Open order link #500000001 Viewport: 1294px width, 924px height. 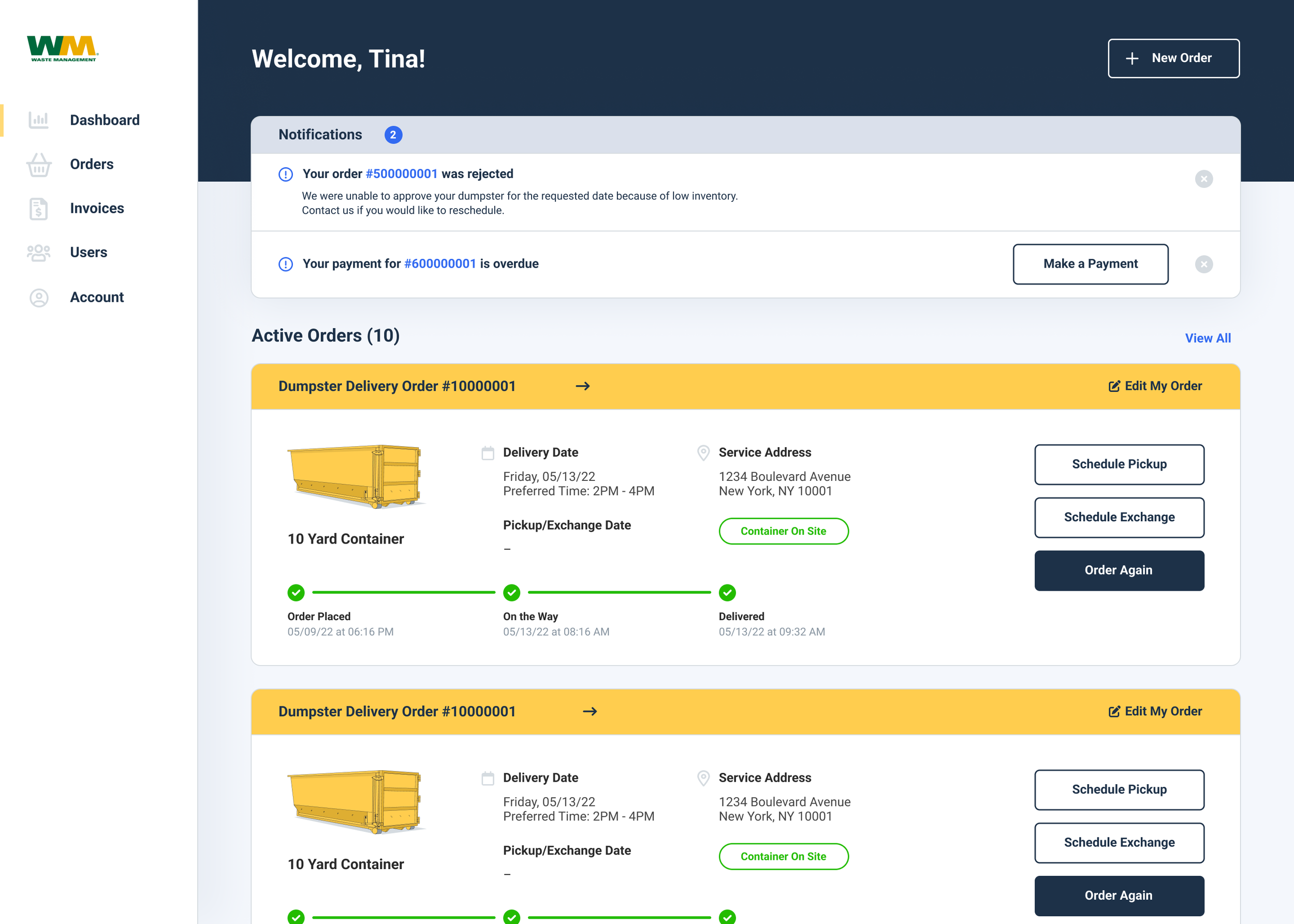point(401,173)
